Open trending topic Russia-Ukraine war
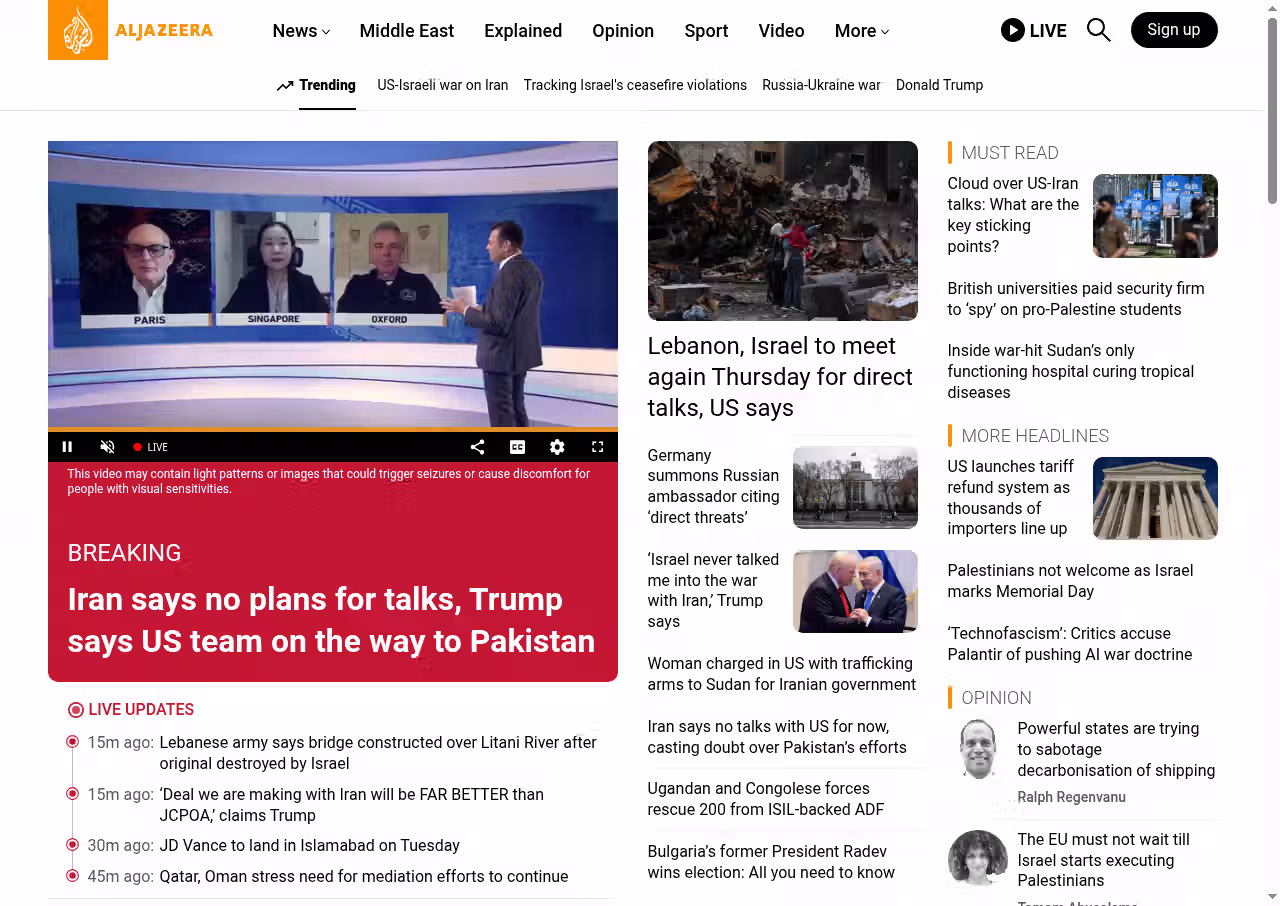The width and height of the screenshot is (1280, 906). (821, 85)
